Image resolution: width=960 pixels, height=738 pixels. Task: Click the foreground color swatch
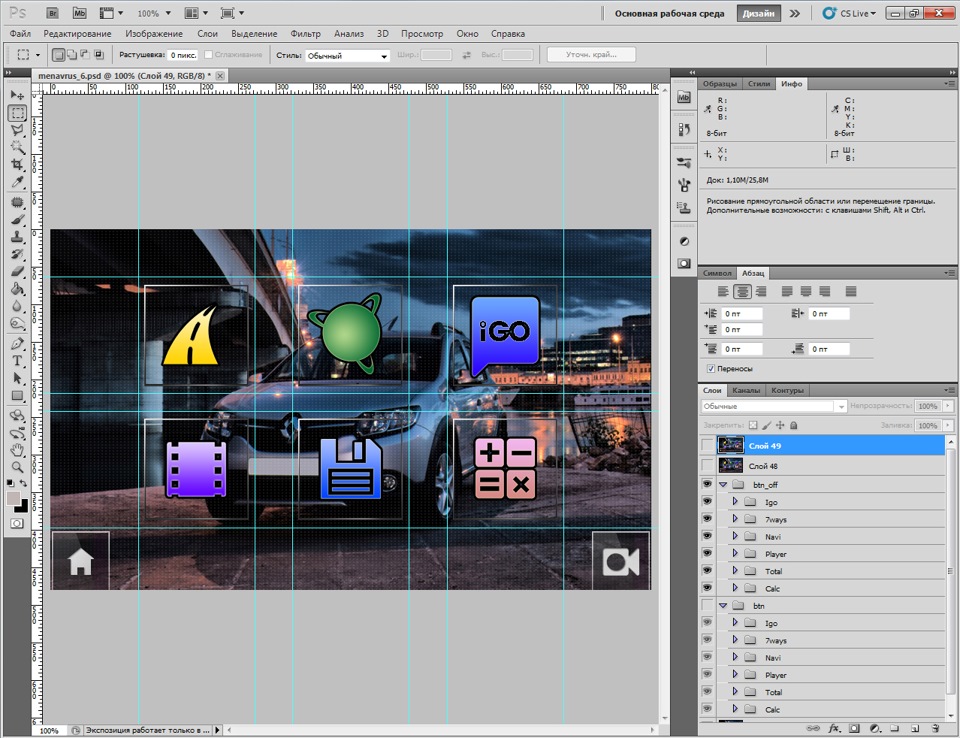(13, 498)
